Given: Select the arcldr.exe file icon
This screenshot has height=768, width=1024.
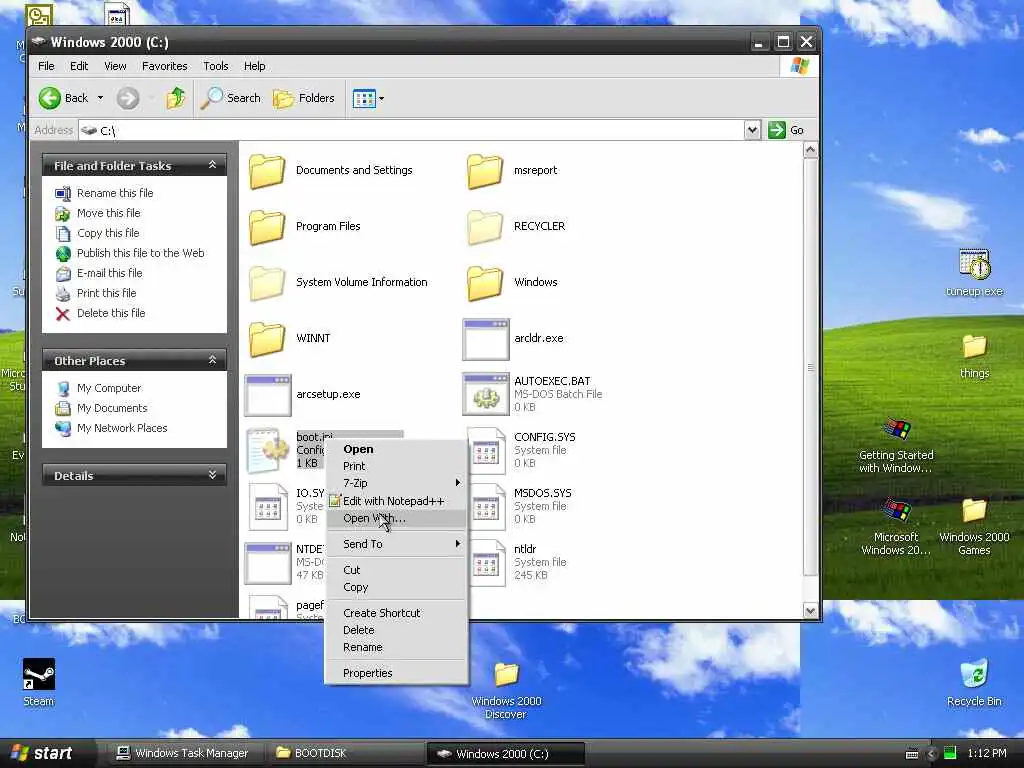Looking at the screenshot, I should coord(485,339).
